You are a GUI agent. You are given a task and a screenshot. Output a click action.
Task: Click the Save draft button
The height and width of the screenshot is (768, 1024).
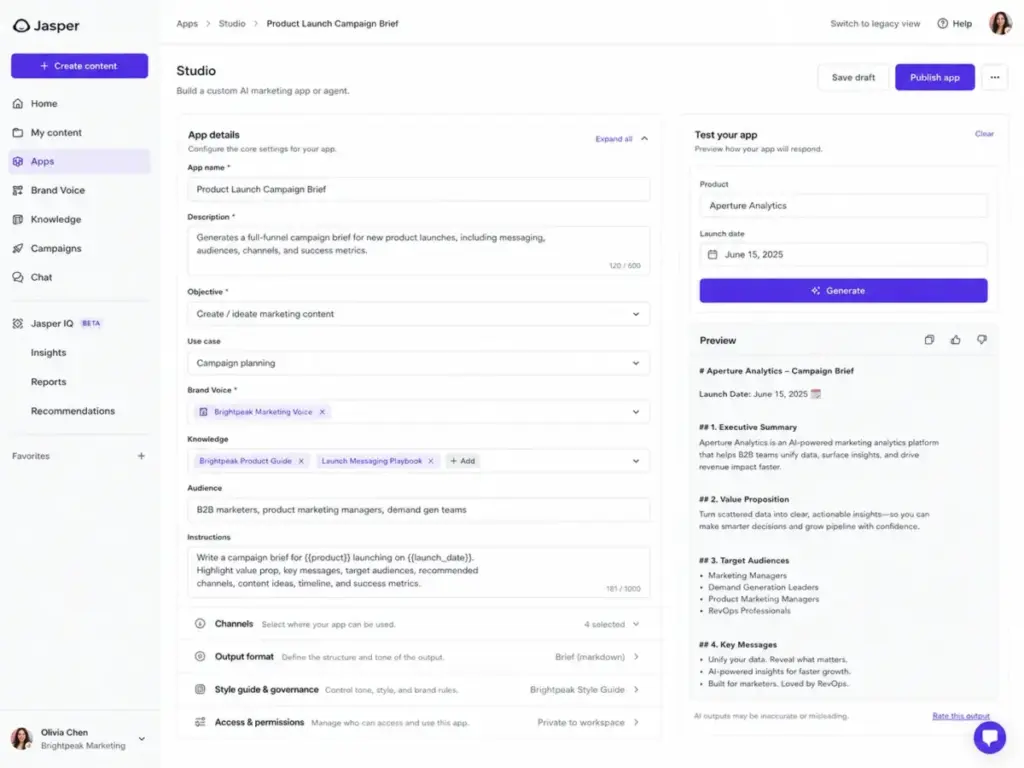pyautogui.click(x=853, y=77)
